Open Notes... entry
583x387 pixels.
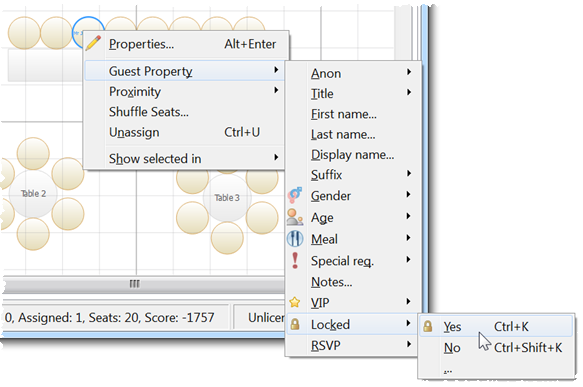pos(353,282)
